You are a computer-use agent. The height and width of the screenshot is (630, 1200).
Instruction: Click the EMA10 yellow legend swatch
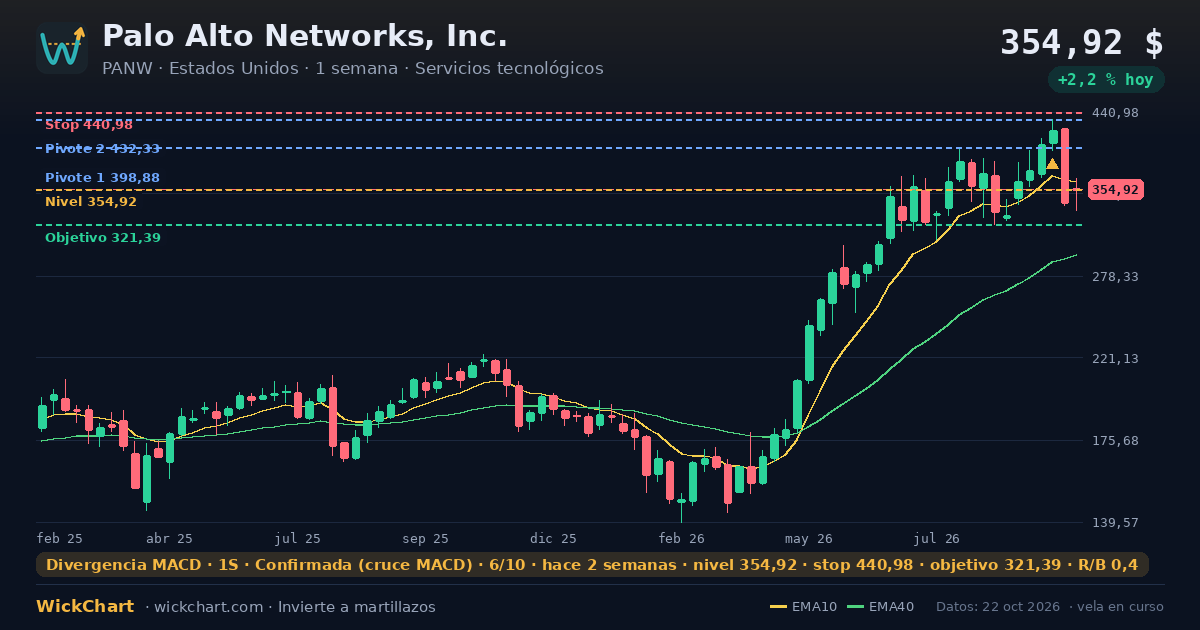click(x=778, y=607)
